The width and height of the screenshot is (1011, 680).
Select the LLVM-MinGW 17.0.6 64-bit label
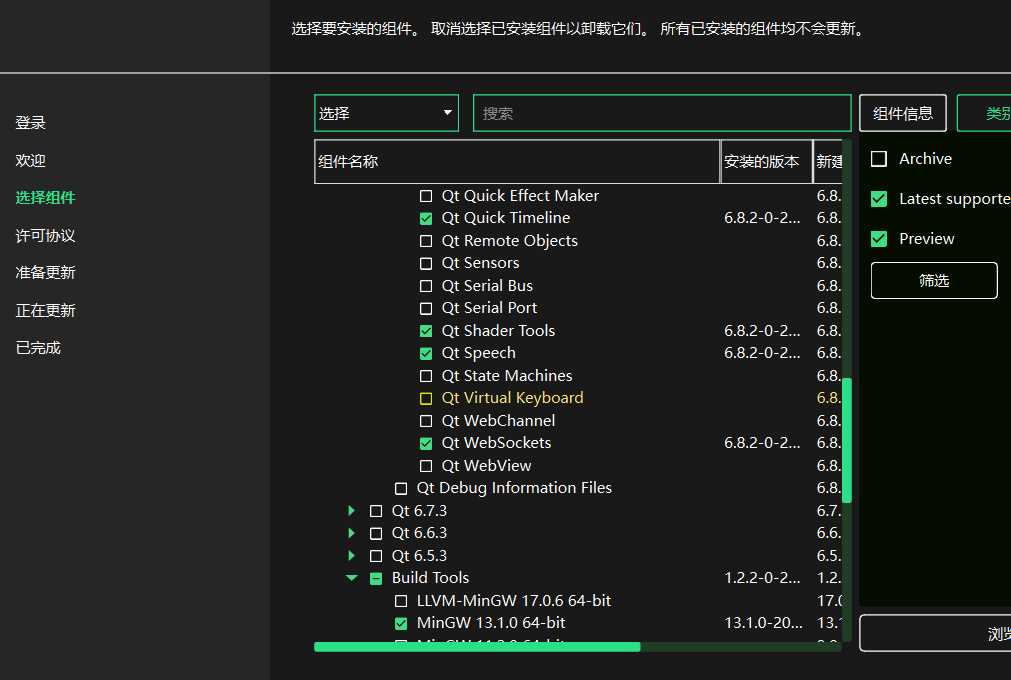point(514,601)
